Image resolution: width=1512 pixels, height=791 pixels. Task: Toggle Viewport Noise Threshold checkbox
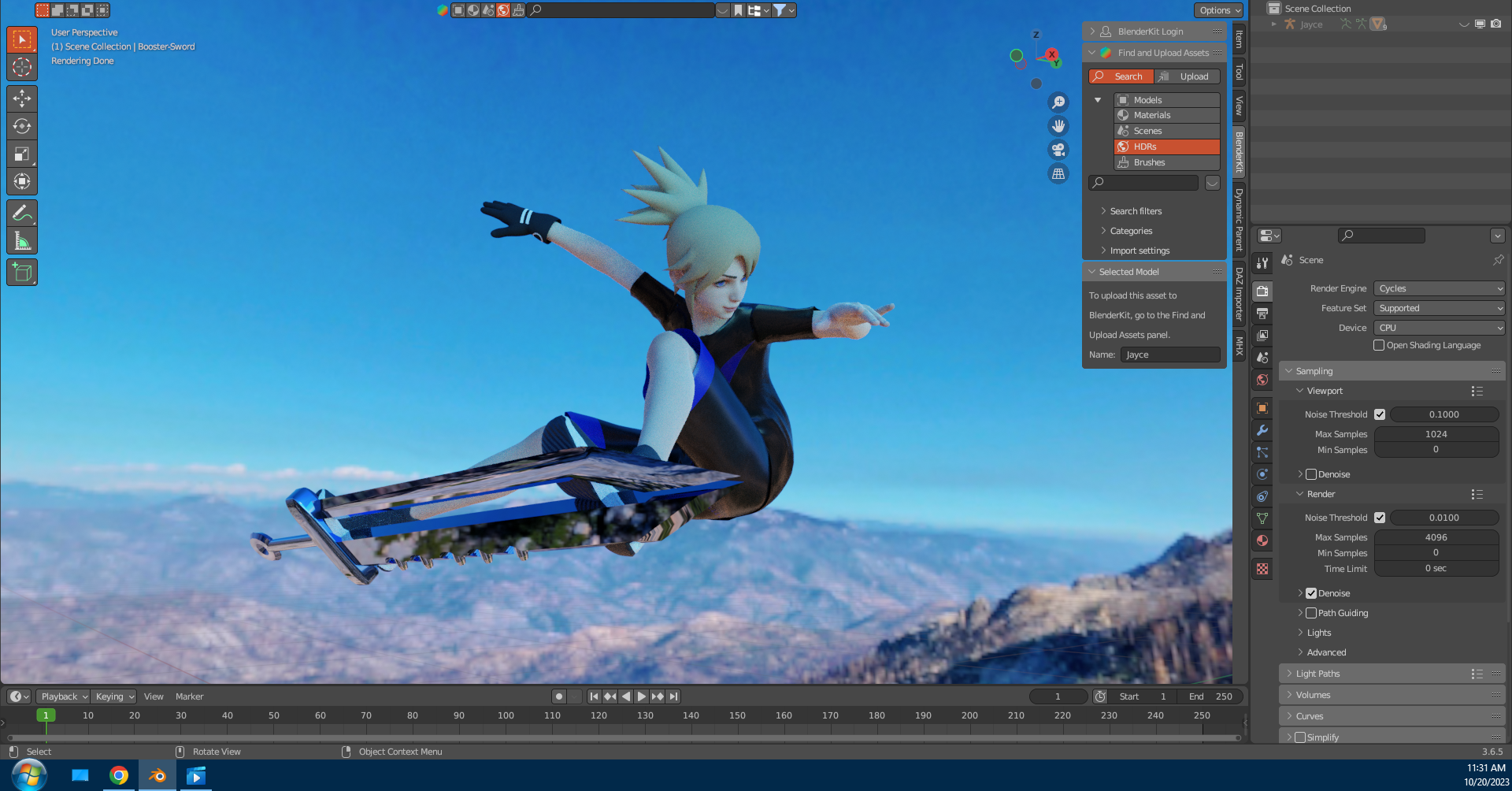coord(1380,414)
